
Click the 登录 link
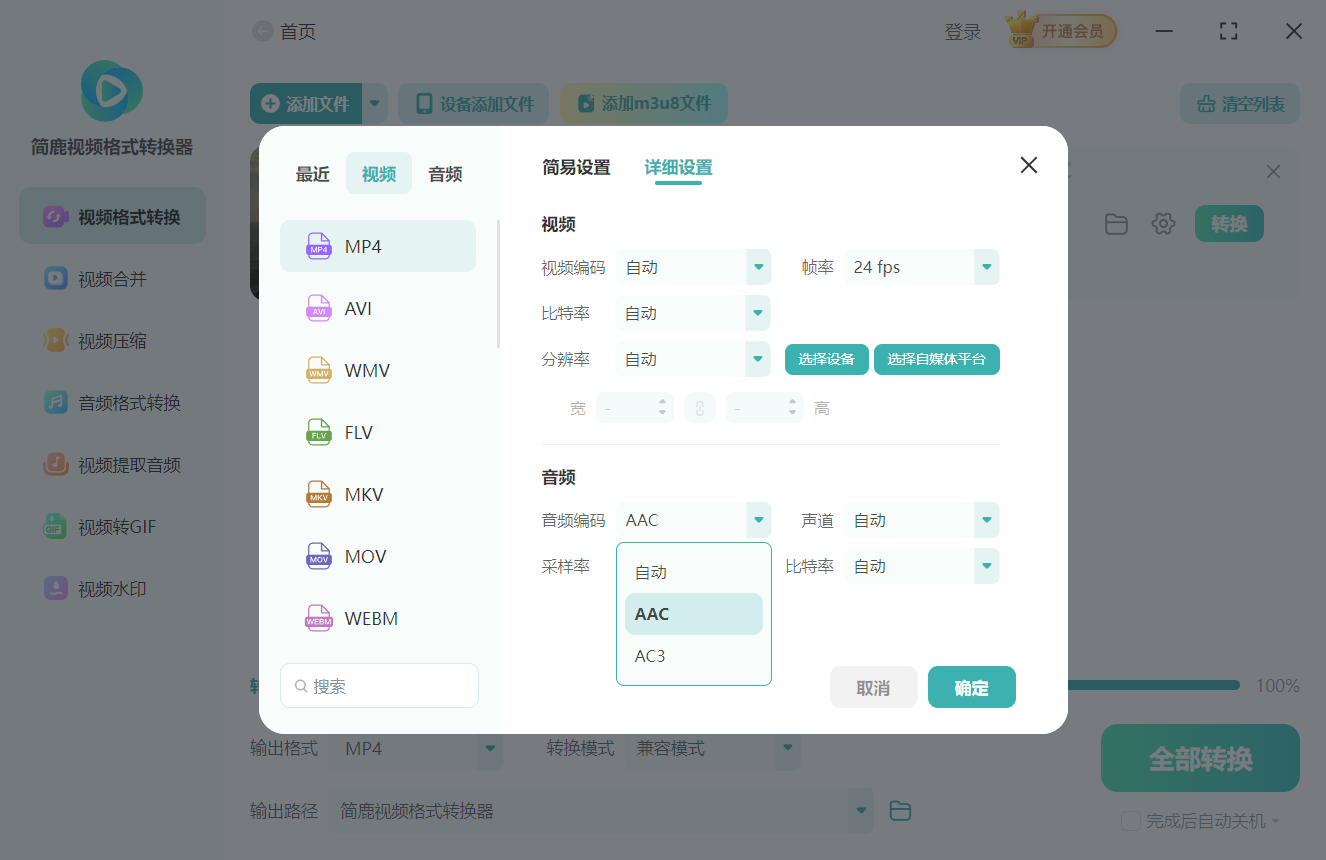click(x=963, y=32)
